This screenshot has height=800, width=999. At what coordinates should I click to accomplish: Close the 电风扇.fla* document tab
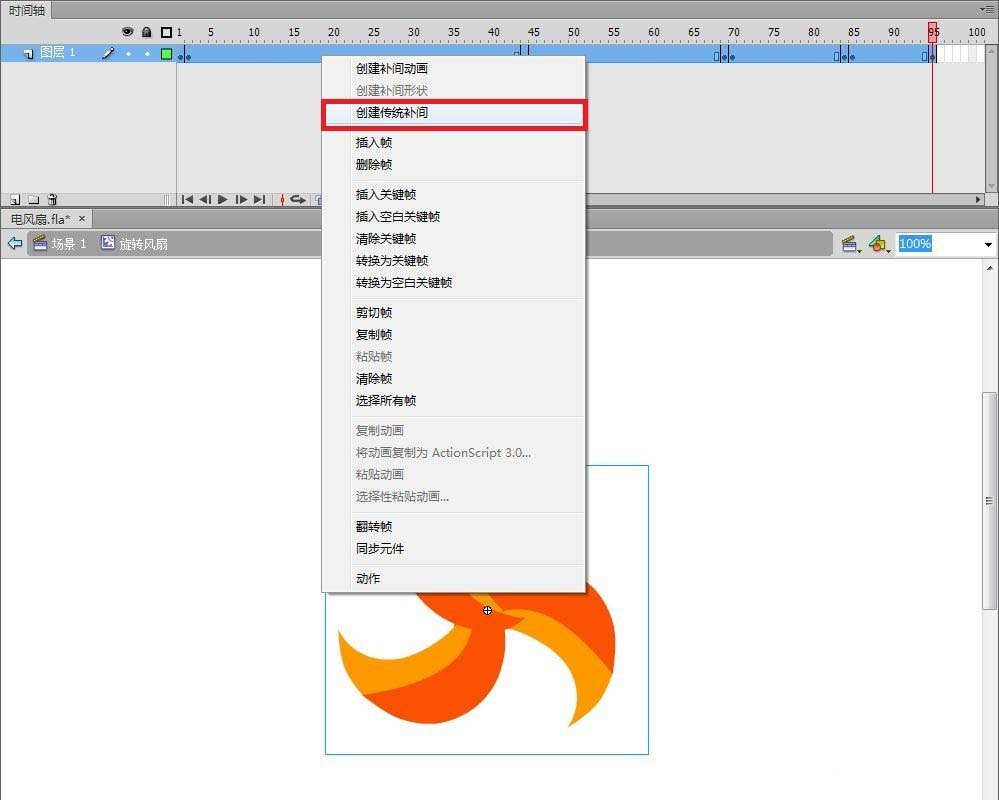[x=82, y=218]
